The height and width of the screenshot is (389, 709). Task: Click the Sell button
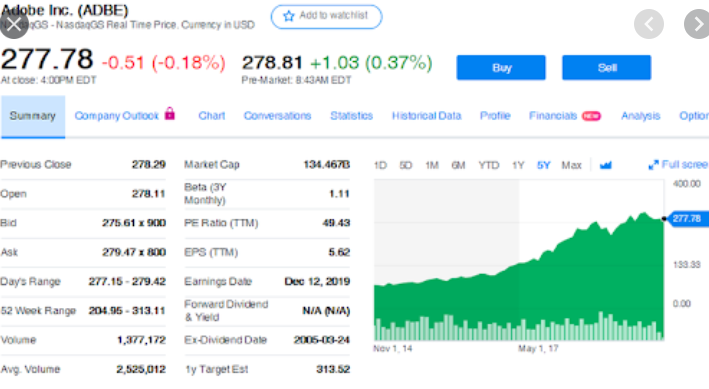(606, 67)
